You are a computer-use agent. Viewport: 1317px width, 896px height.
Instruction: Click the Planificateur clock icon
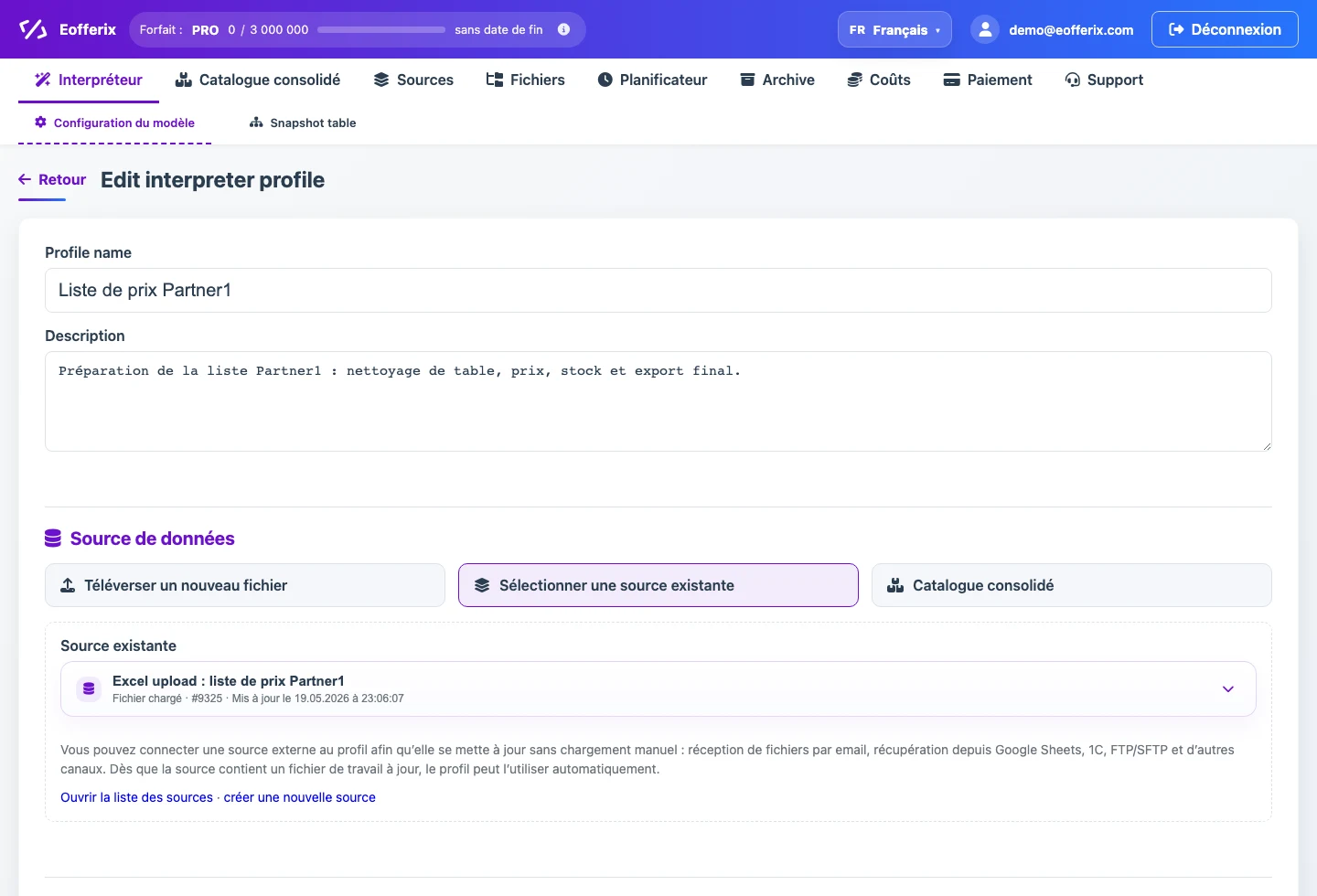click(605, 80)
